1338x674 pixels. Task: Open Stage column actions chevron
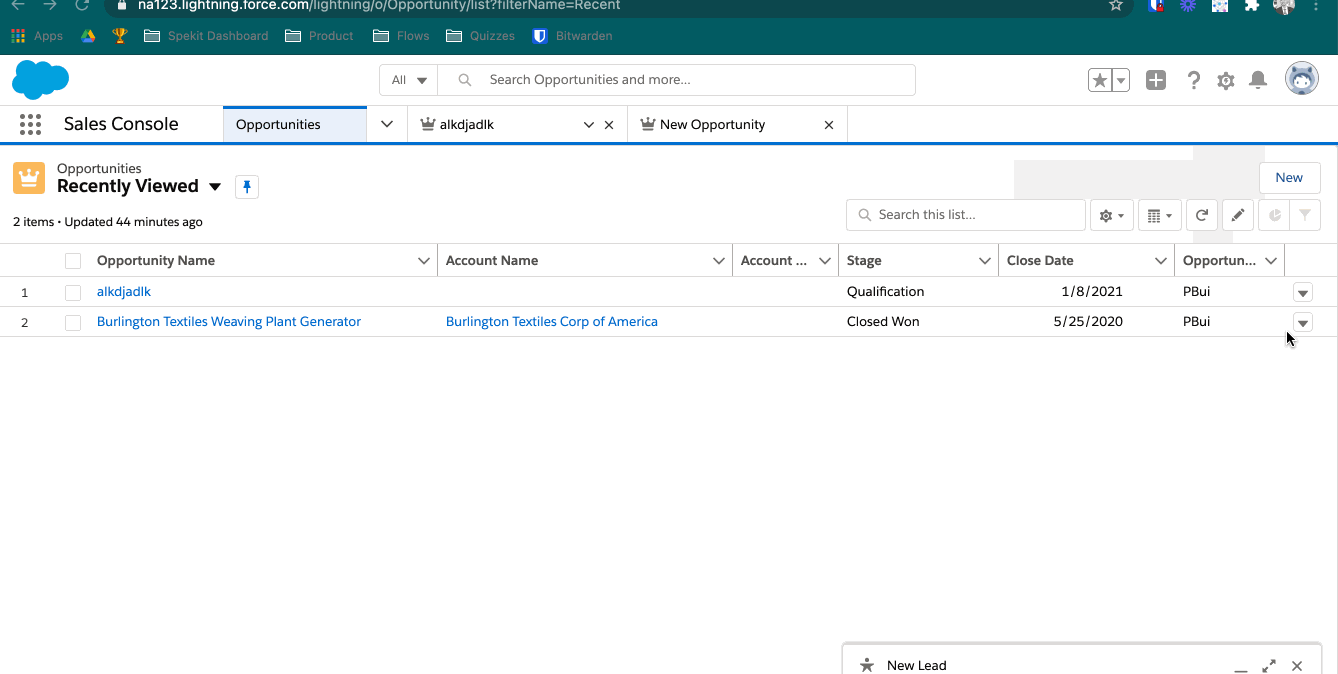(985, 261)
